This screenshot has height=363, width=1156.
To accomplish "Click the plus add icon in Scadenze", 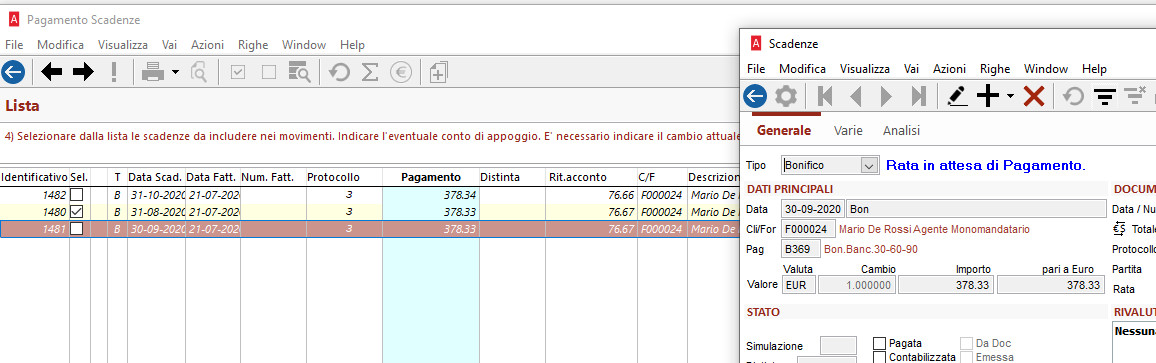I will click(988, 96).
